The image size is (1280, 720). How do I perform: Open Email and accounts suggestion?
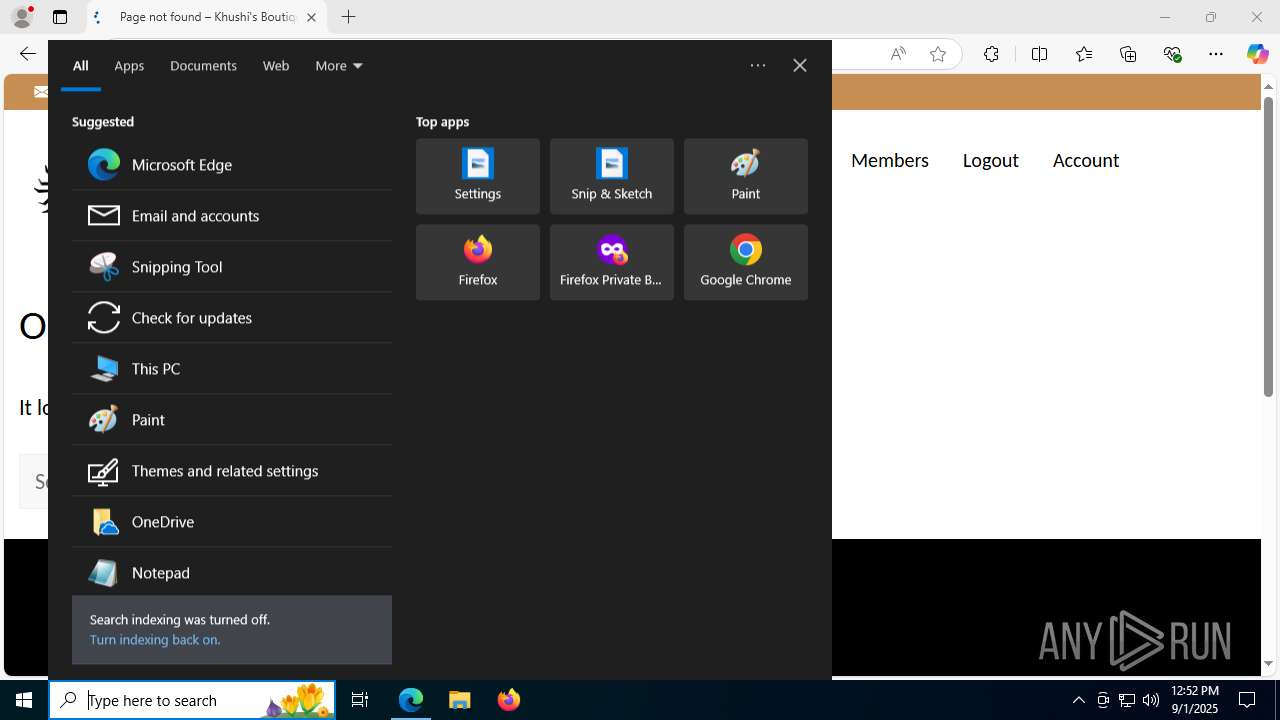(x=232, y=215)
